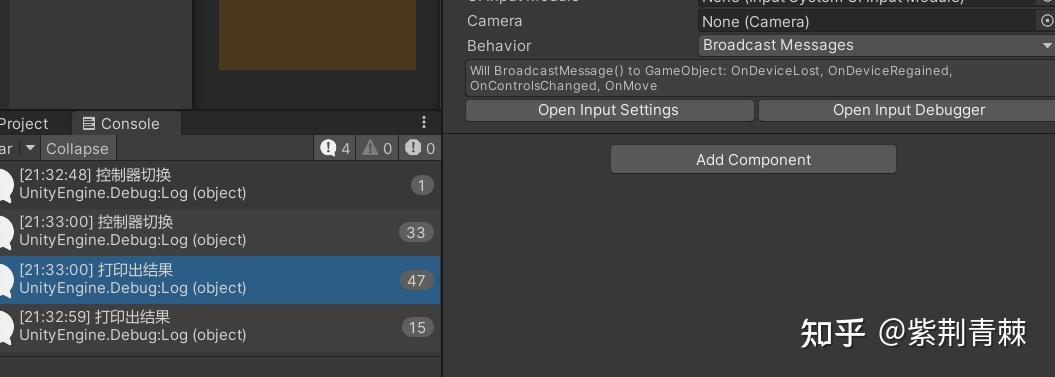Open the Clear button dropdown arrow

click(x=30, y=148)
